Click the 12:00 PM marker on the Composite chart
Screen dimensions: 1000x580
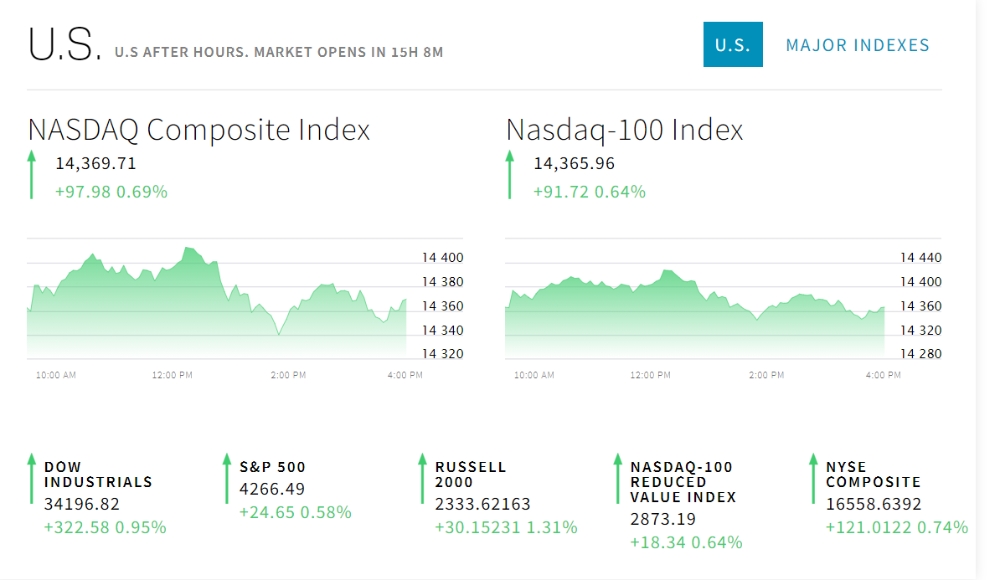(172, 375)
